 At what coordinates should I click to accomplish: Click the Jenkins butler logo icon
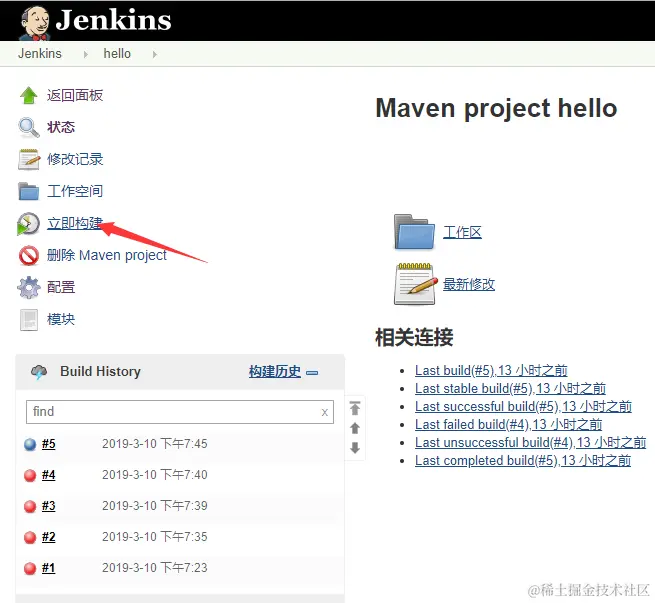[x=35, y=23]
